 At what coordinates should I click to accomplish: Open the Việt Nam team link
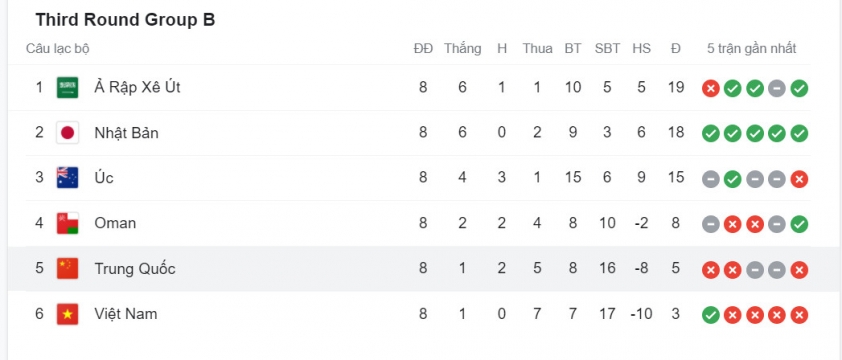pyautogui.click(x=126, y=313)
